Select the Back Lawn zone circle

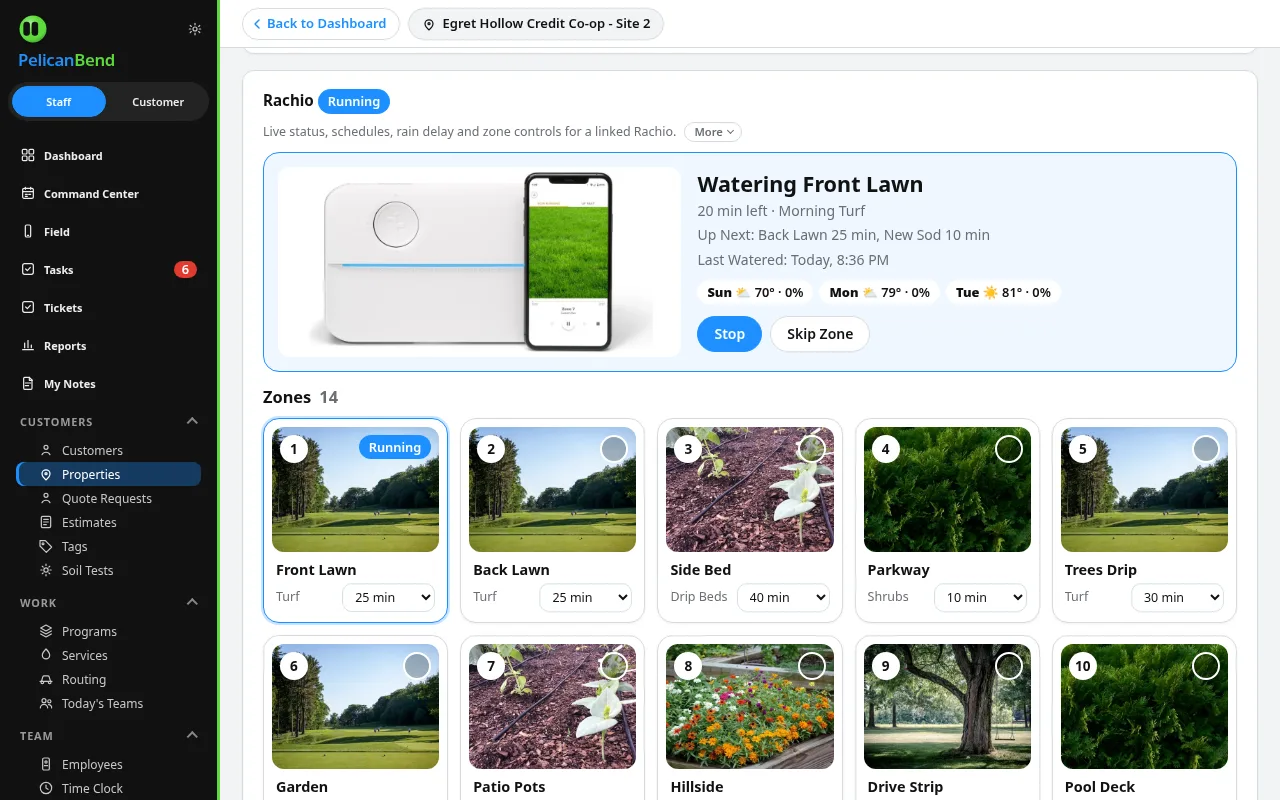614,449
